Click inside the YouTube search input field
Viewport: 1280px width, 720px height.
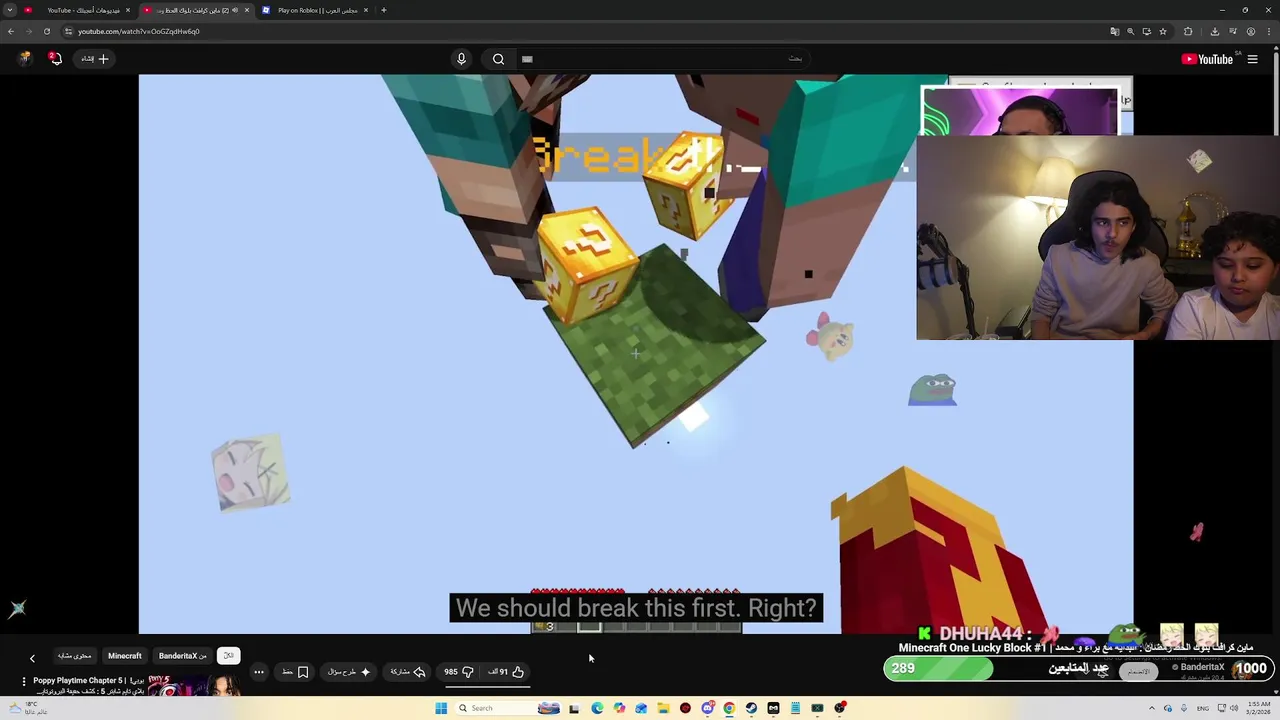[660, 59]
